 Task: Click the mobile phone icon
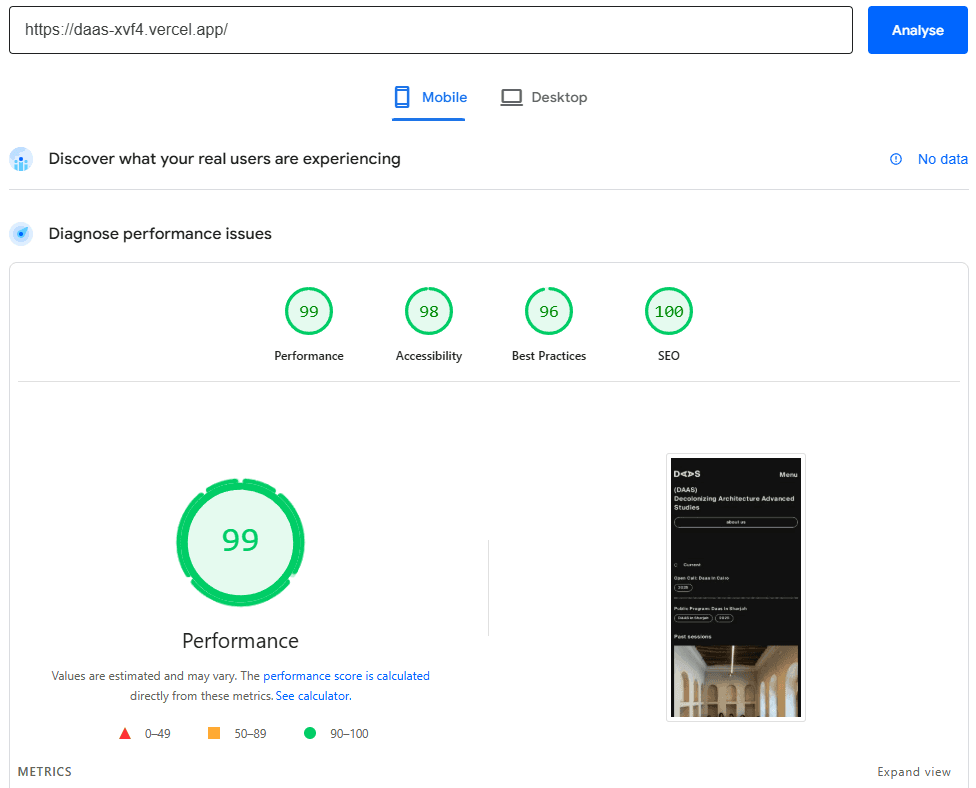coord(402,97)
